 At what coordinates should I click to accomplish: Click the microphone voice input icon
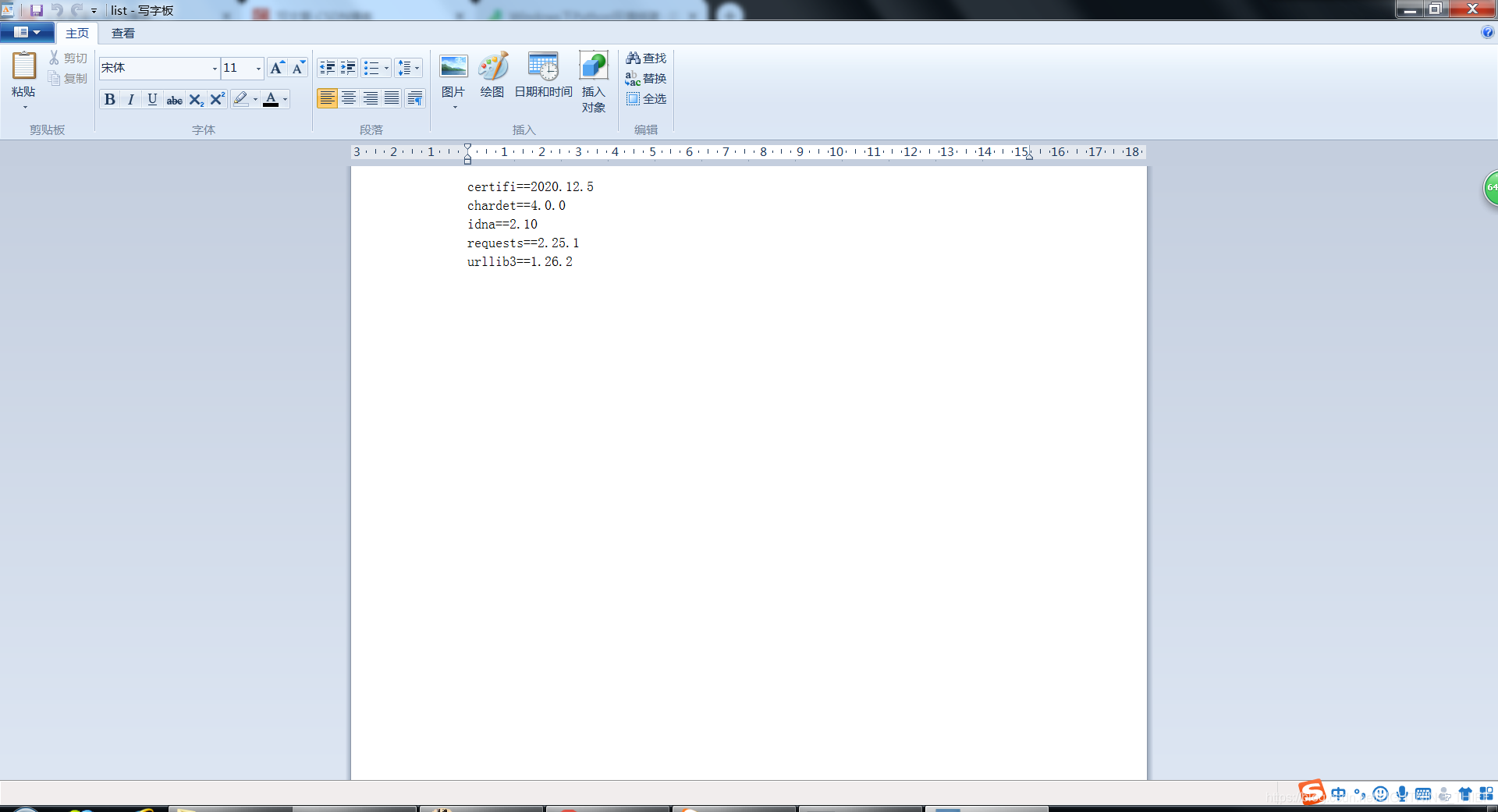(1402, 794)
